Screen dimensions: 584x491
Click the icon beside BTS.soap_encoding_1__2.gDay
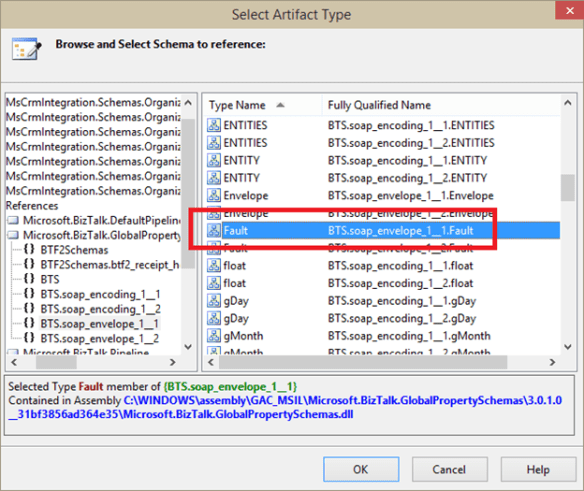coord(214,318)
